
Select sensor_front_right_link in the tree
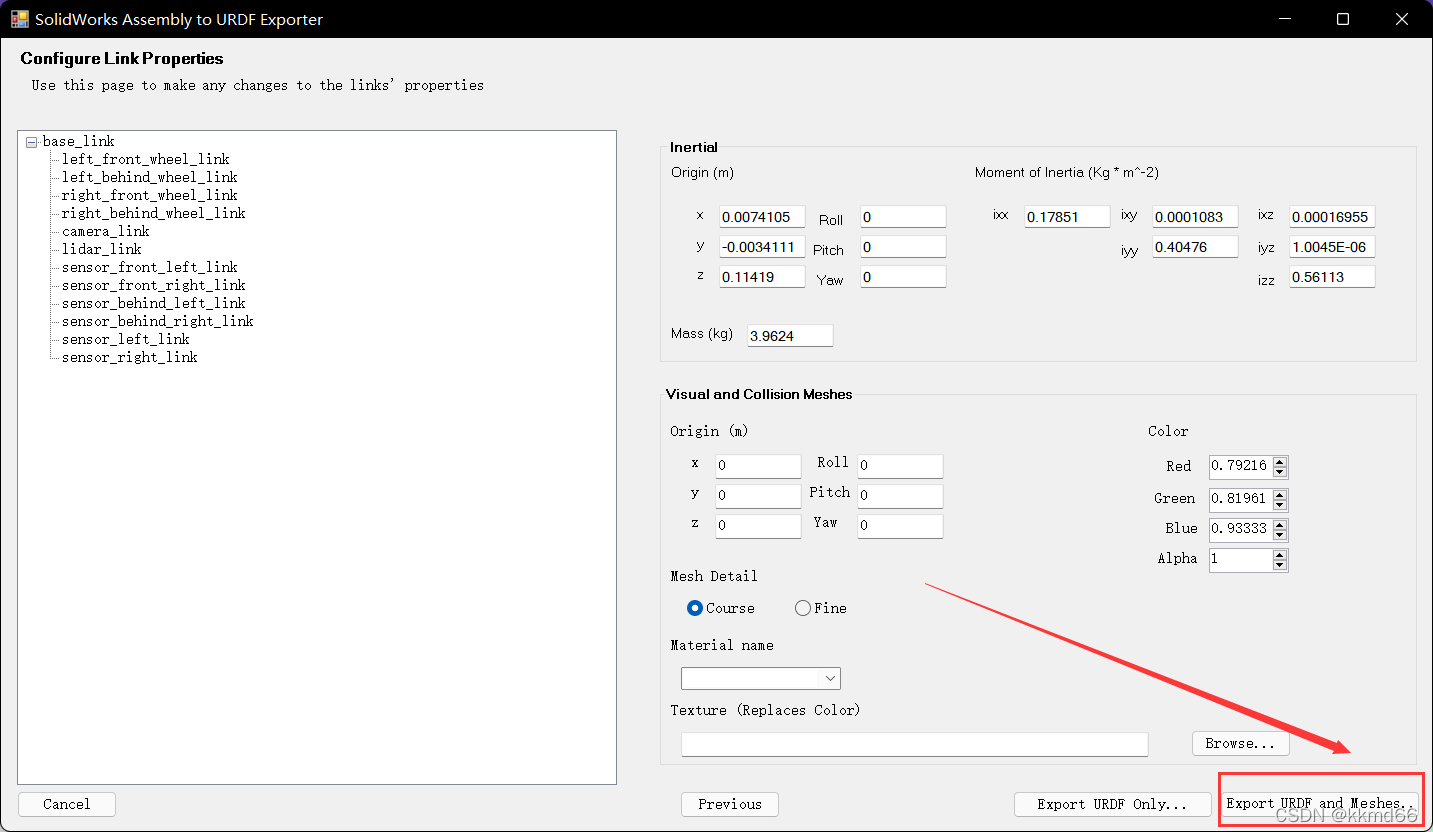[x=154, y=285]
